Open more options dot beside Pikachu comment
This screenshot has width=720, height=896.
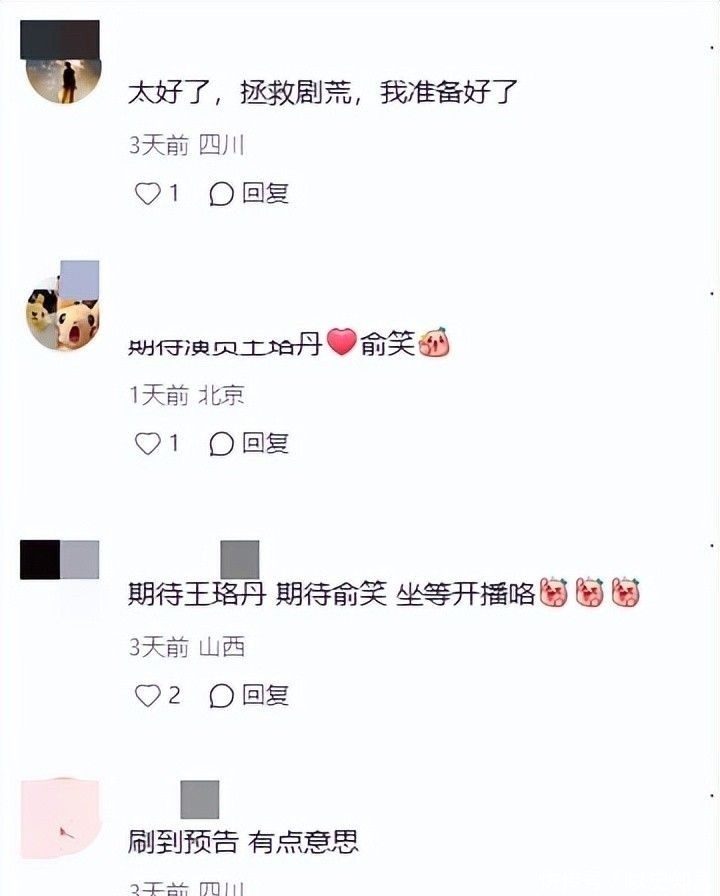[712, 293]
